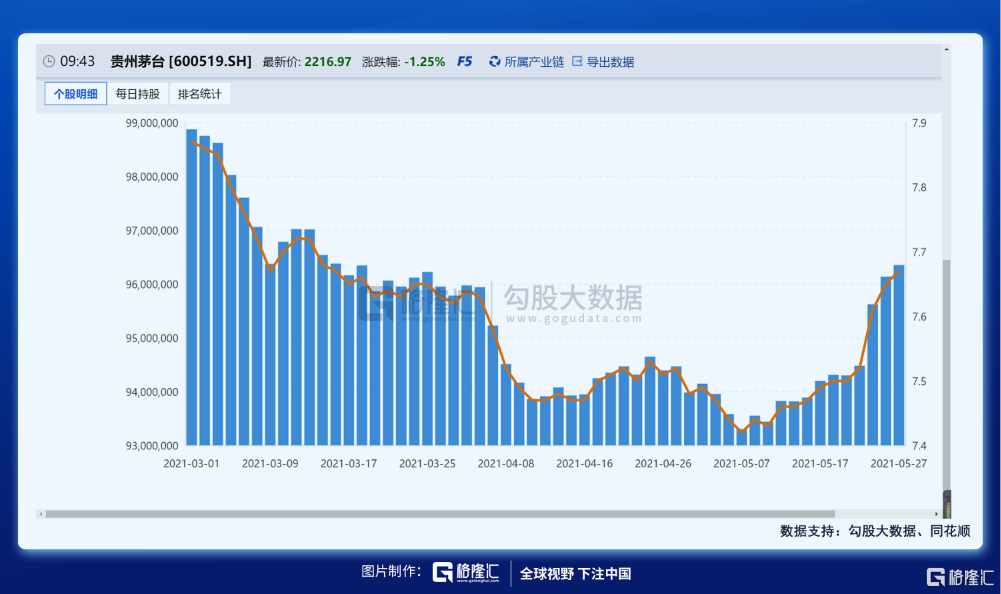Image resolution: width=1001 pixels, height=594 pixels.
Task: Click the 导出数据 export link
Action: coord(610,62)
